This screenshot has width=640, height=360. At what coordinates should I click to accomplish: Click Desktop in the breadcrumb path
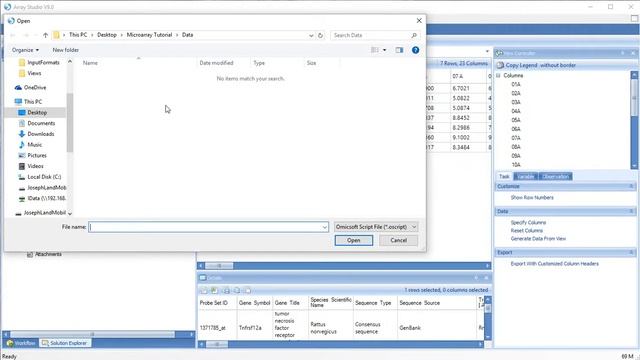107,35
